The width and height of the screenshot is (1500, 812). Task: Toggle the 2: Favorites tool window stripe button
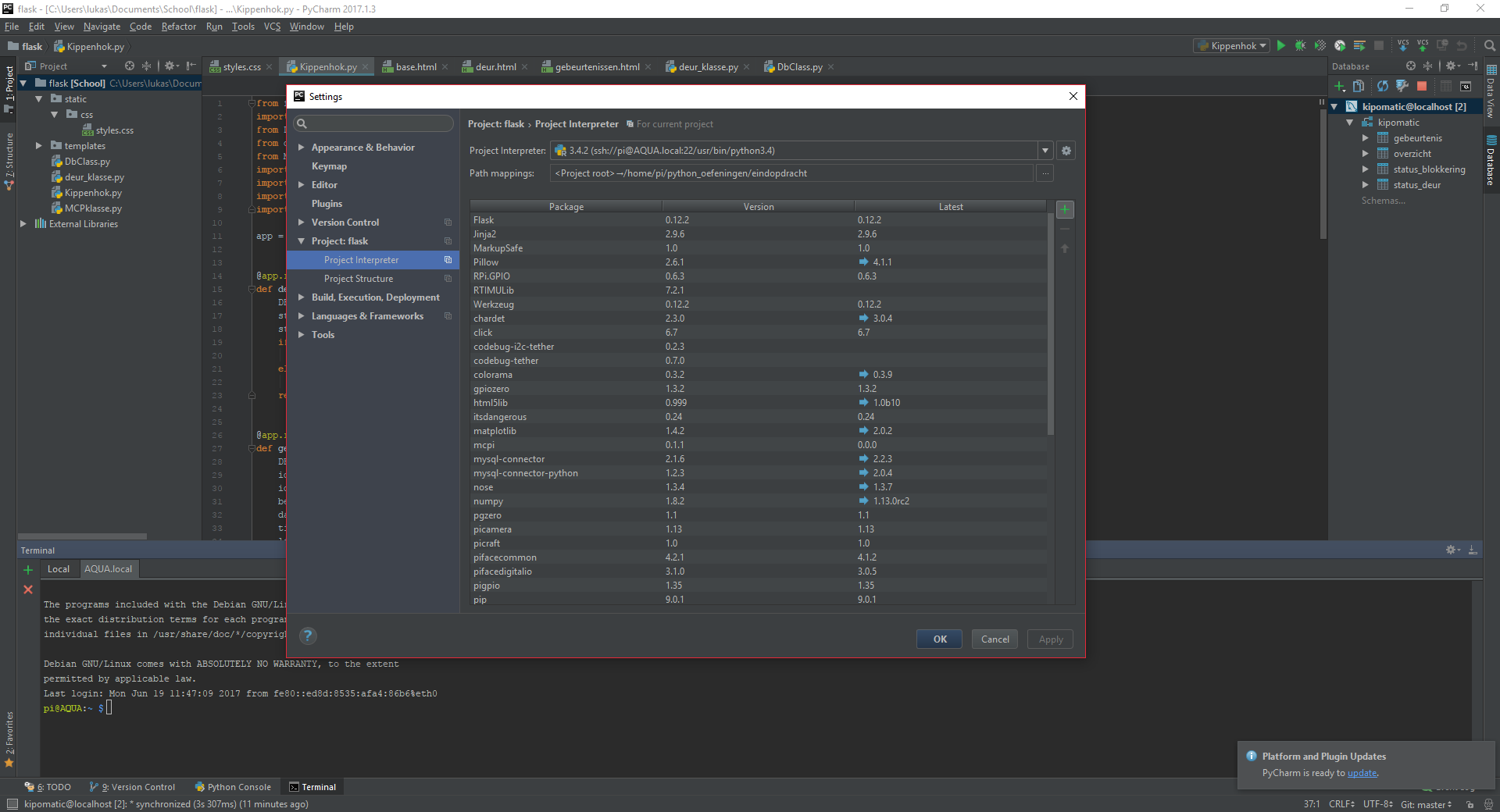point(9,739)
